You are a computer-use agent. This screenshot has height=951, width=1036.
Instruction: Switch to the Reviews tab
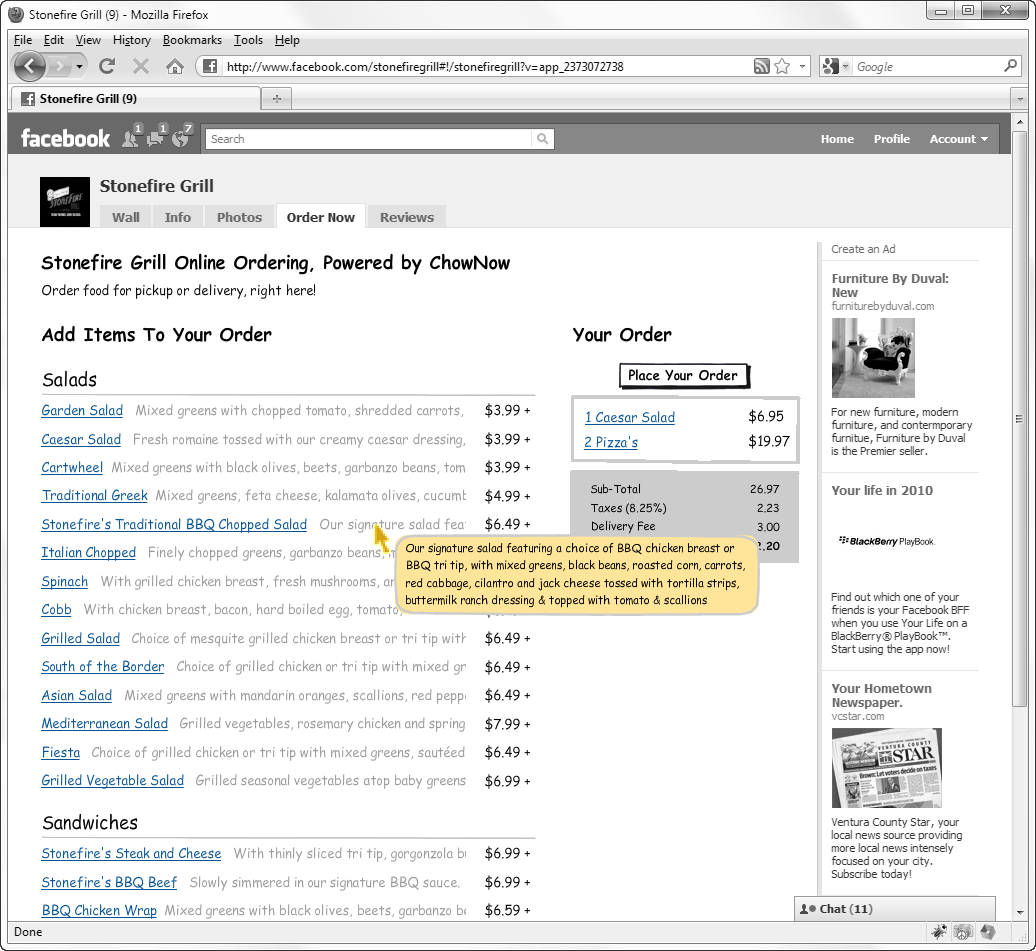406,217
